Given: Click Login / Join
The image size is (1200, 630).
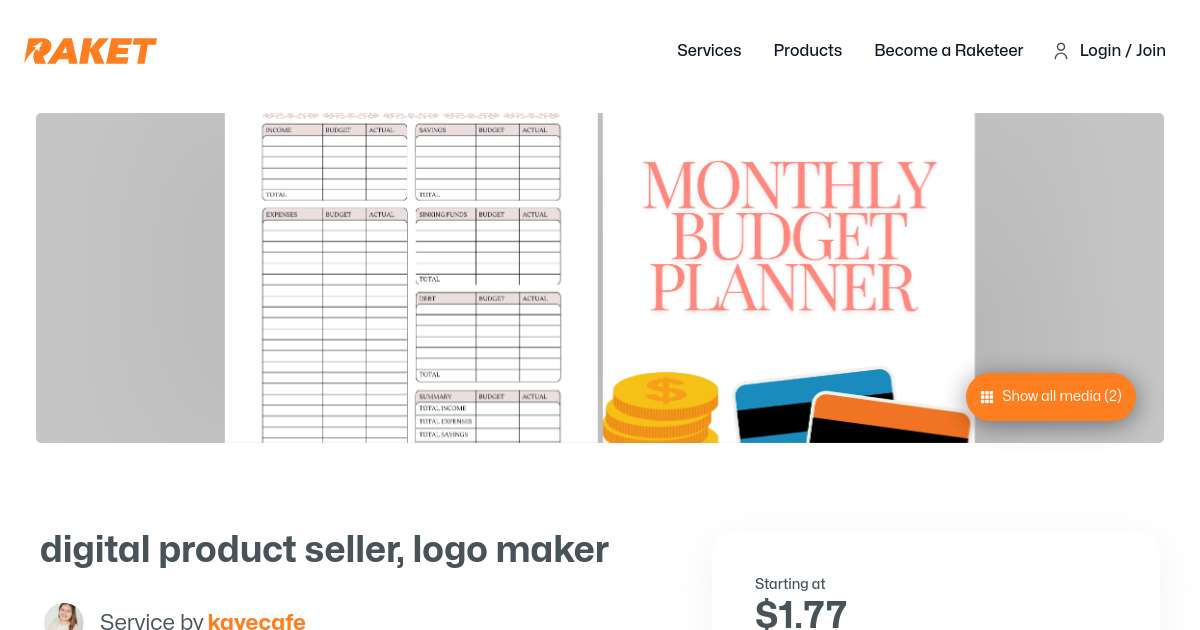Looking at the screenshot, I should 1122,51.
